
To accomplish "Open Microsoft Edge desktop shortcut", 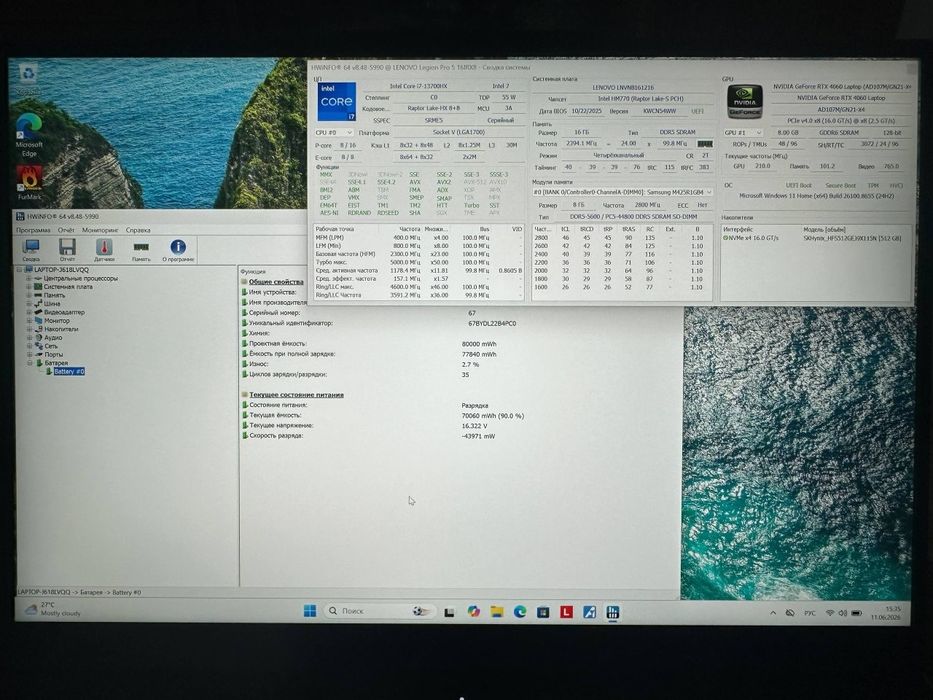I will [29, 135].
